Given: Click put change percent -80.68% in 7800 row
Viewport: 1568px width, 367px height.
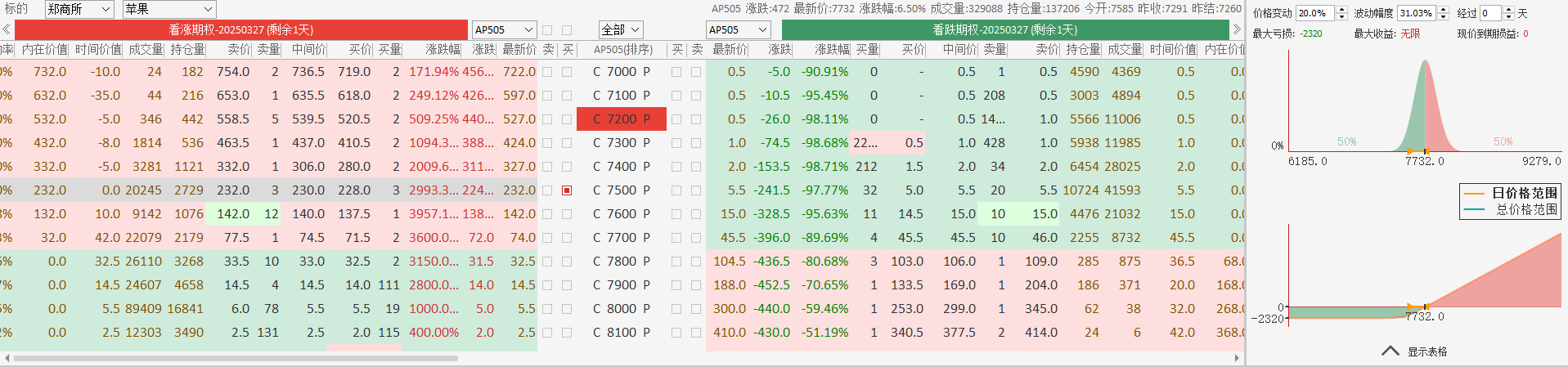Looking at the screenshot, I should (x=824, y=262).
